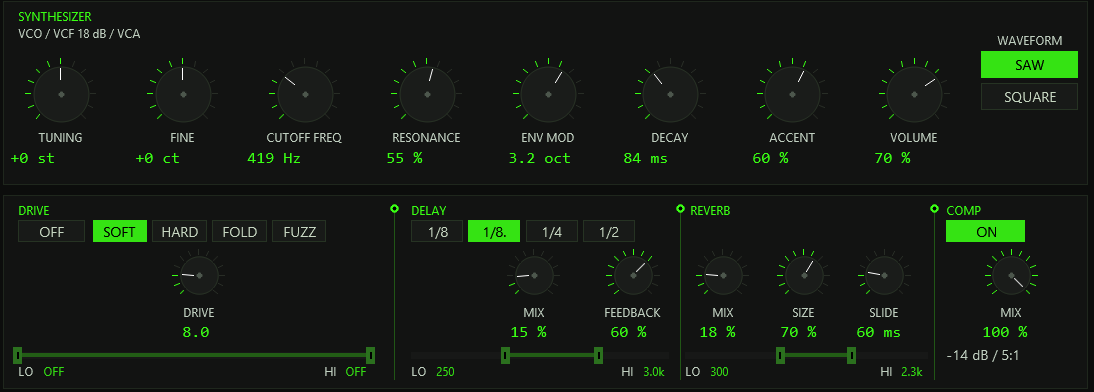Viewport: 1094px width, 392px height.
Task: Click the delay FEEDBACK knob
Action: point(633,276)
